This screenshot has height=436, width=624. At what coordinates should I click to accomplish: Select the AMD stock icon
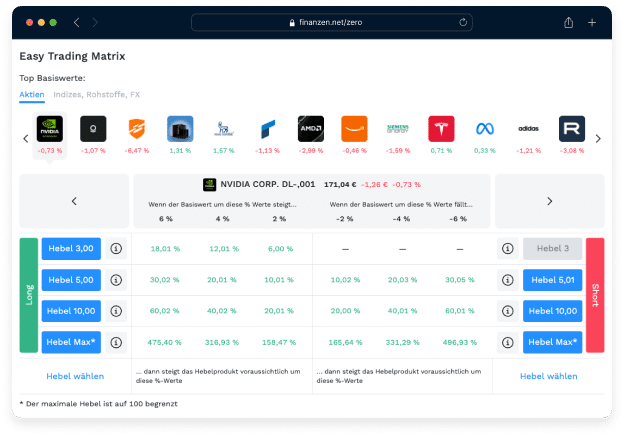[311, 129]
